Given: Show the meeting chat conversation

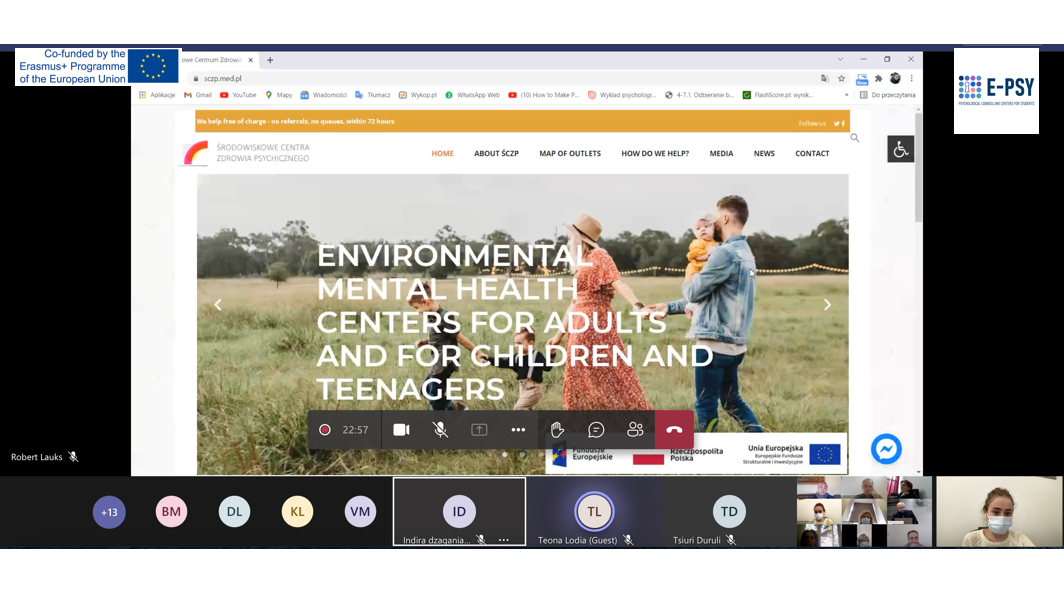Looking at the screenshot, I should [596, 430].
